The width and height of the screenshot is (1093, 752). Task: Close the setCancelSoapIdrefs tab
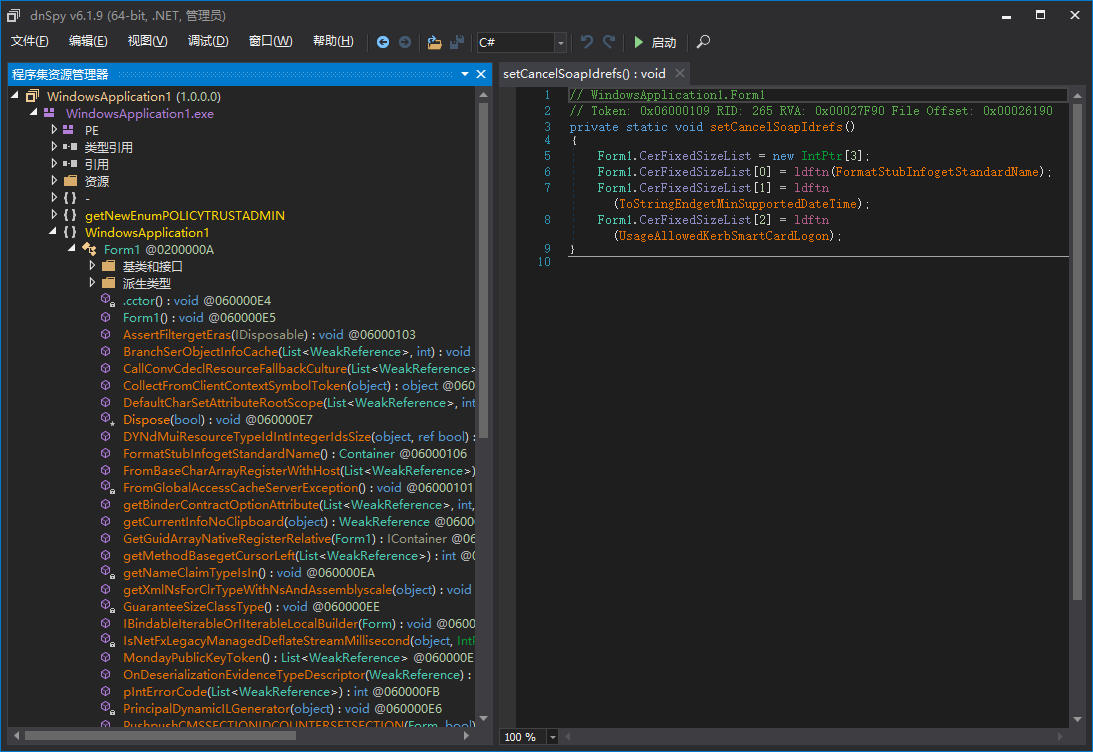(x=679, y=73)
